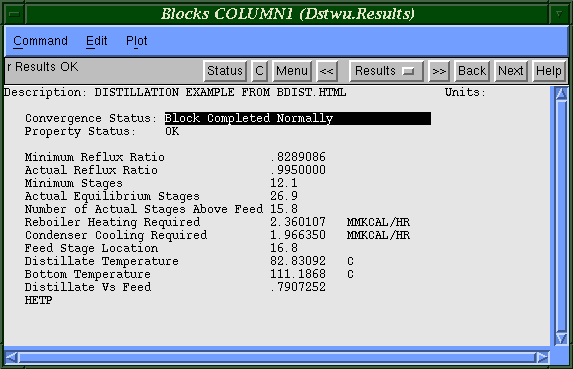The height and width of the screenshot is (369, 573).
Task: Click the horizontal scrollbar left arrow
Action: (x=12, y=357)
